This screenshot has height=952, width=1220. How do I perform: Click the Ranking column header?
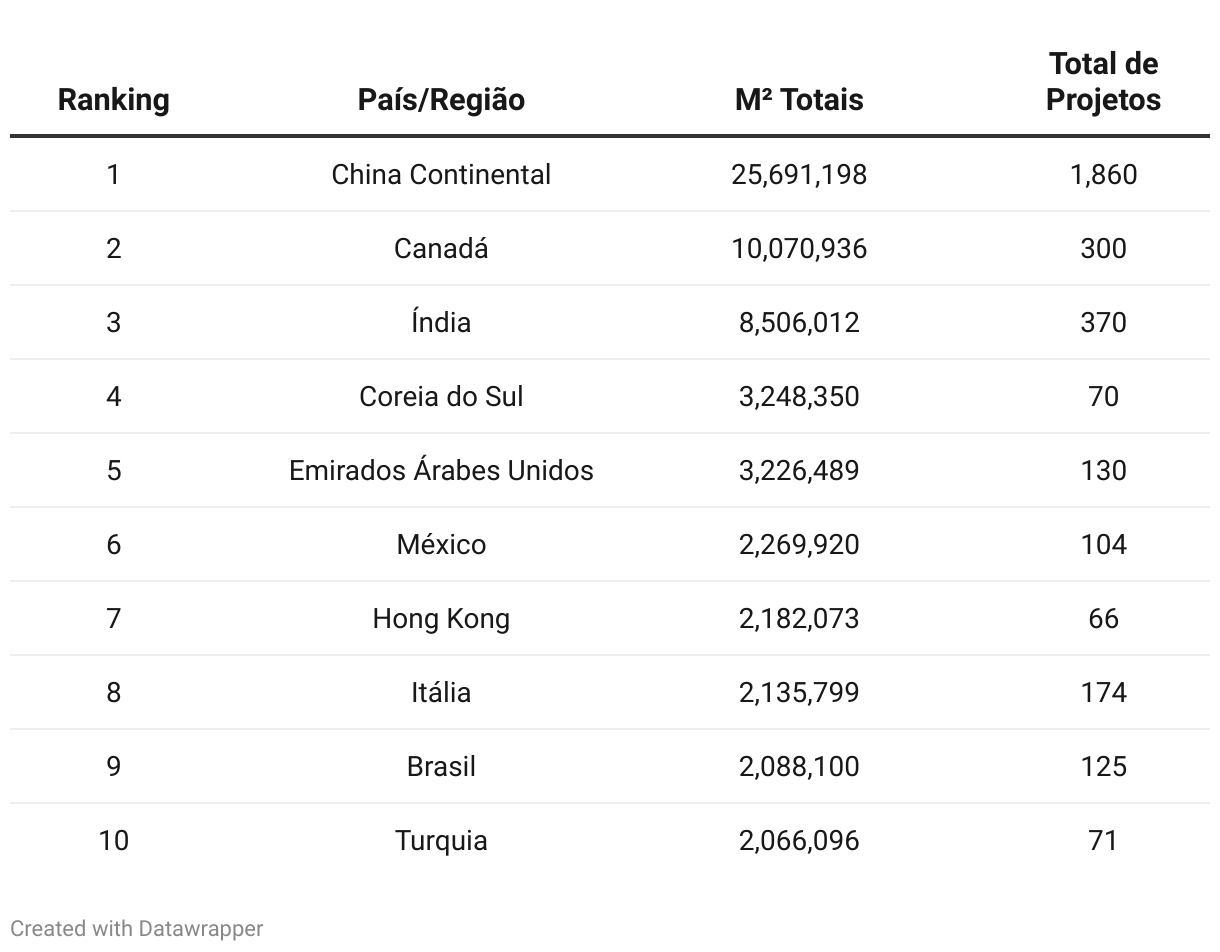[113, 99]
